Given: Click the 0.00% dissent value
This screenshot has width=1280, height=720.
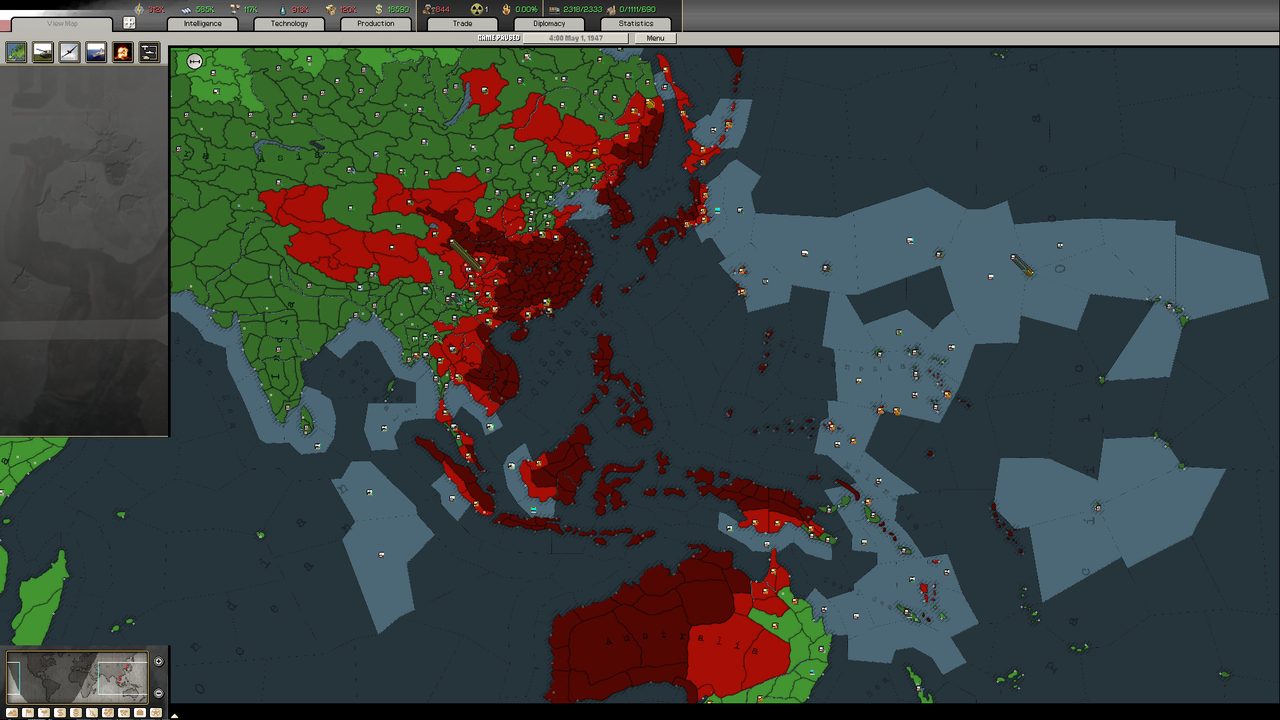Looking at the screenshot, I should [526, 9].
